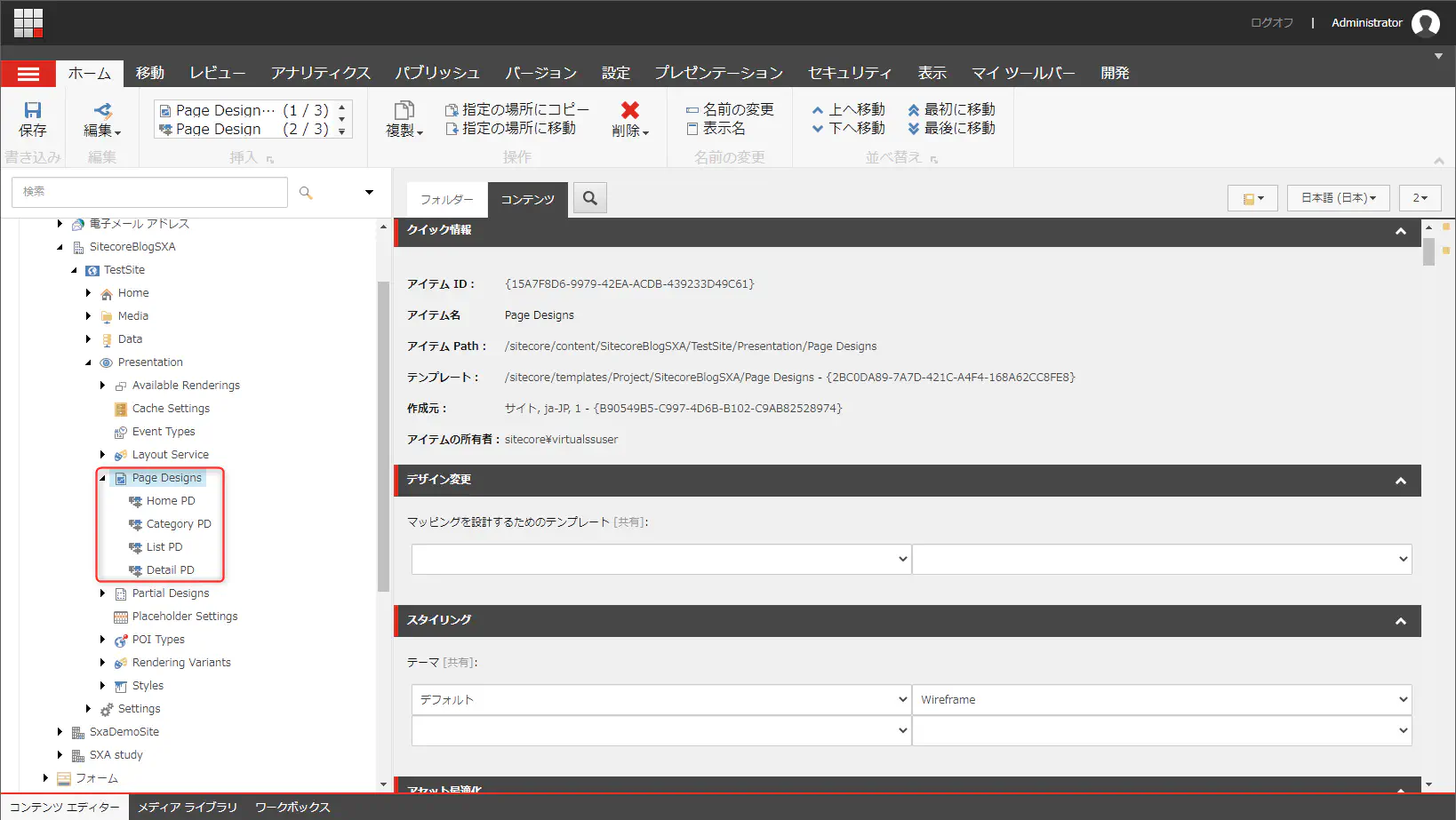Select List PD tree item
1456x820 pixels.
point(164,547)
